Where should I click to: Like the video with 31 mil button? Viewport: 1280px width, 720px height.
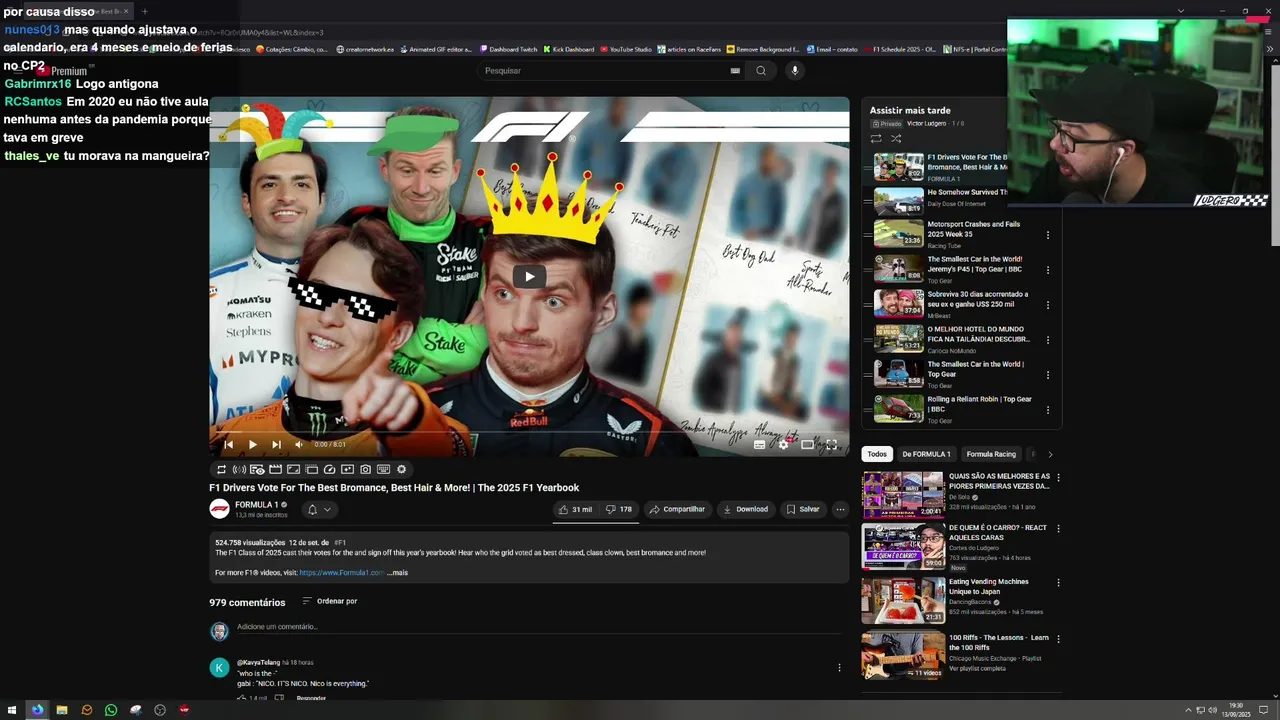pyautogui.click(x=575, y=509)
